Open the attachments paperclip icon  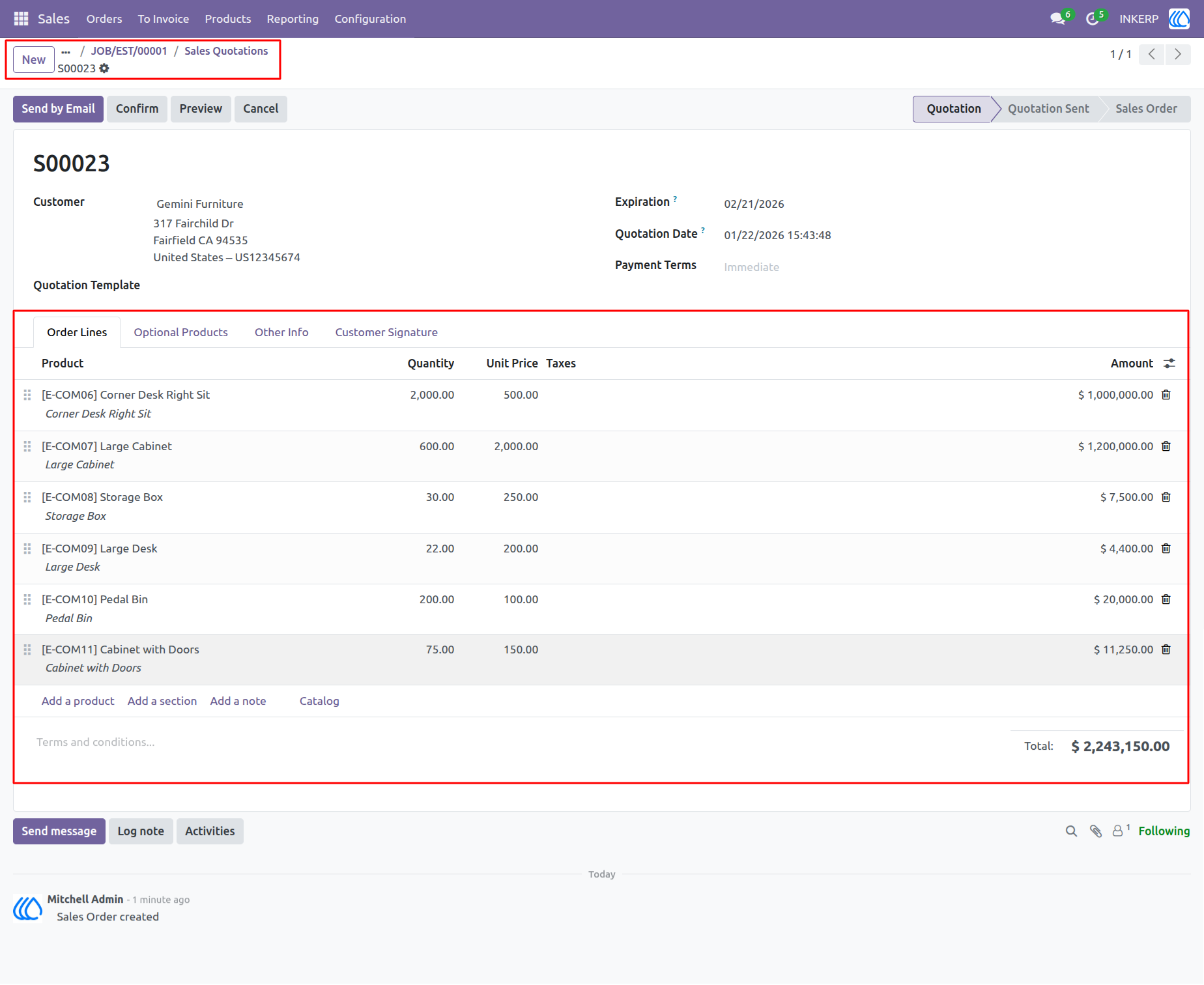1096,831
